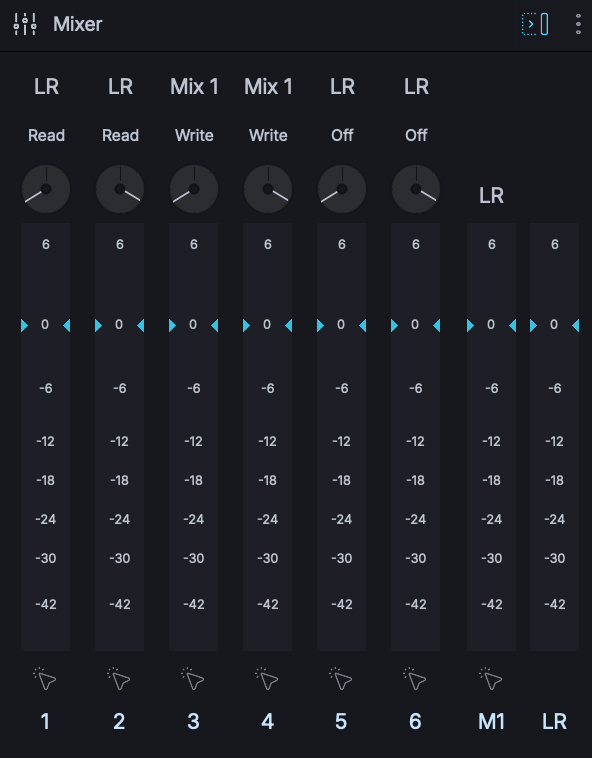
Task: Change the Read automation mode on channel 1
Action: [x=46, y=135]
